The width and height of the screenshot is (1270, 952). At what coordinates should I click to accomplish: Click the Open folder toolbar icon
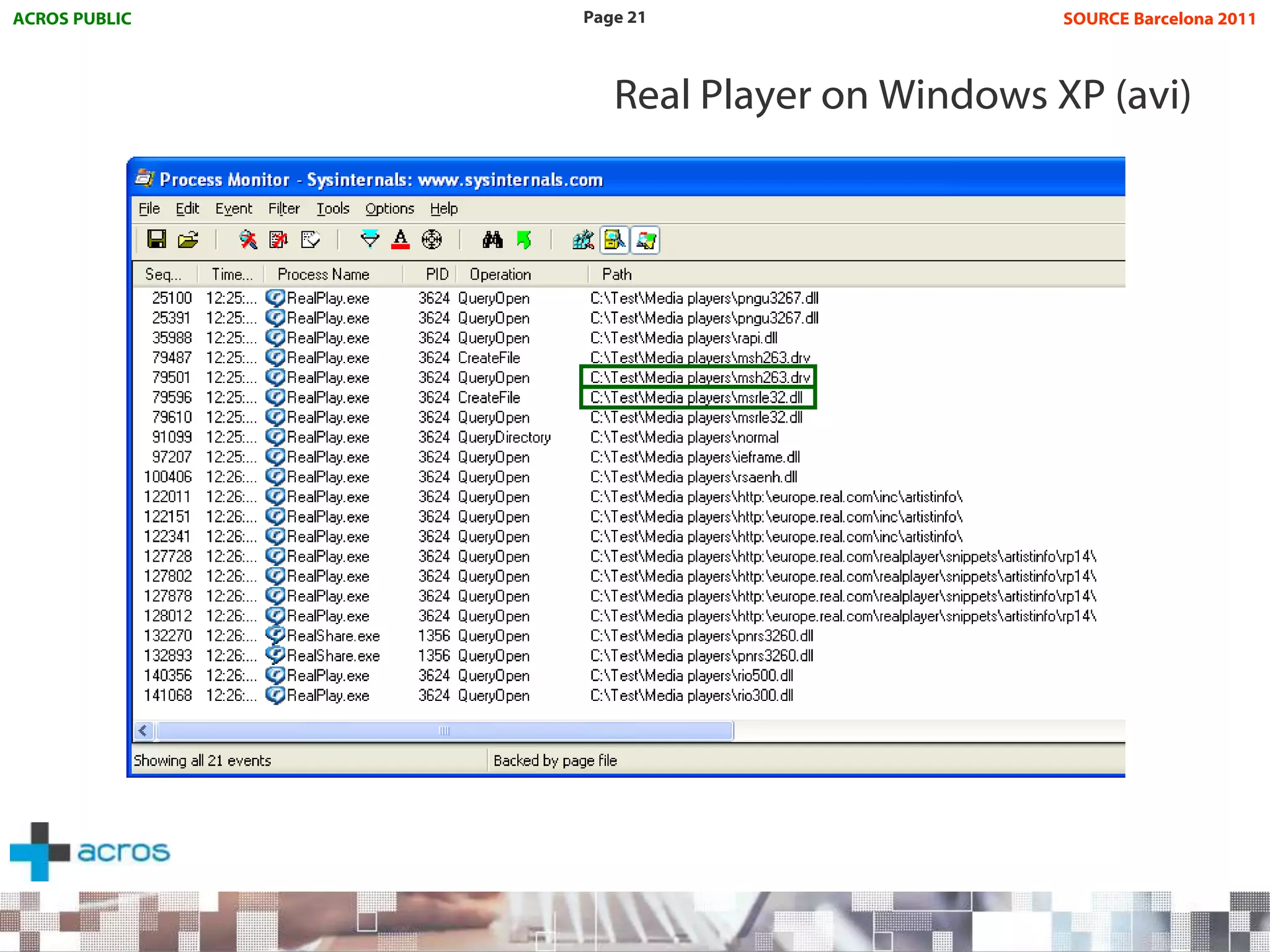point(188,239)
